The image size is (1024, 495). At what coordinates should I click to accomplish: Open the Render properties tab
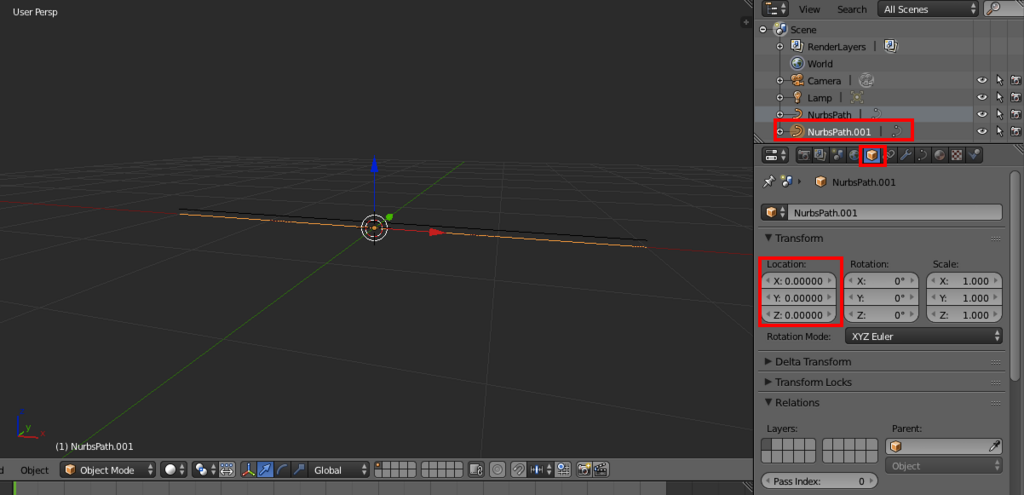(x=804, y=155)
